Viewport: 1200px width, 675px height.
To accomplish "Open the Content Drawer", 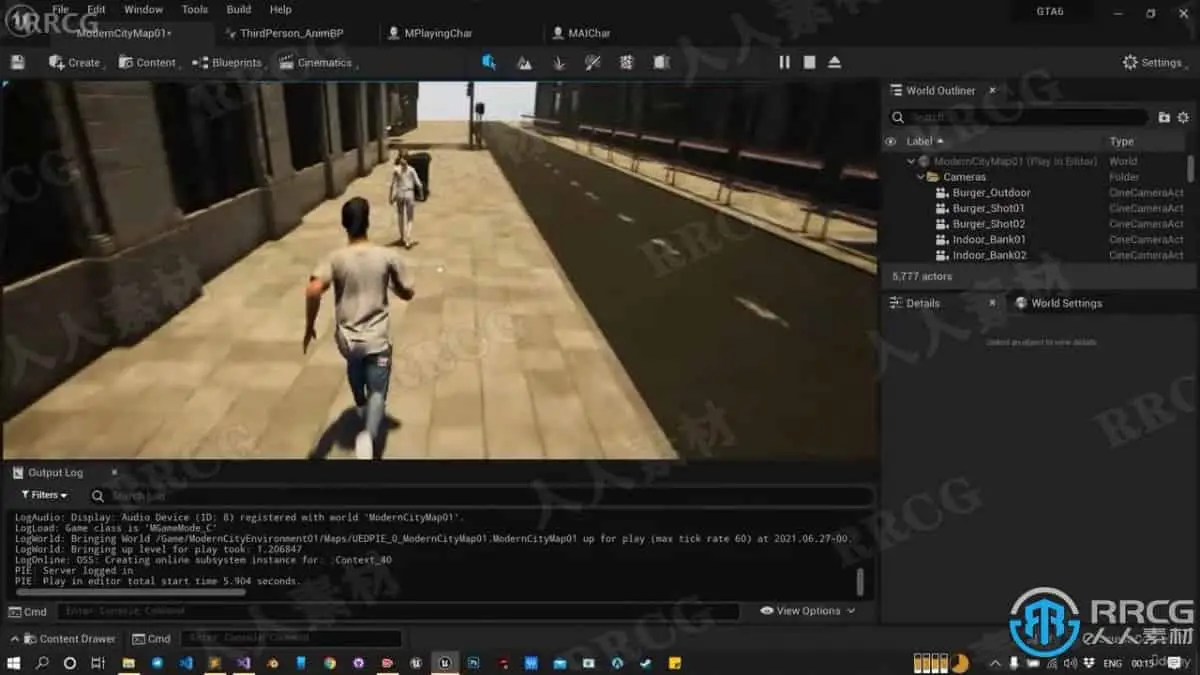I will [68, 638].
